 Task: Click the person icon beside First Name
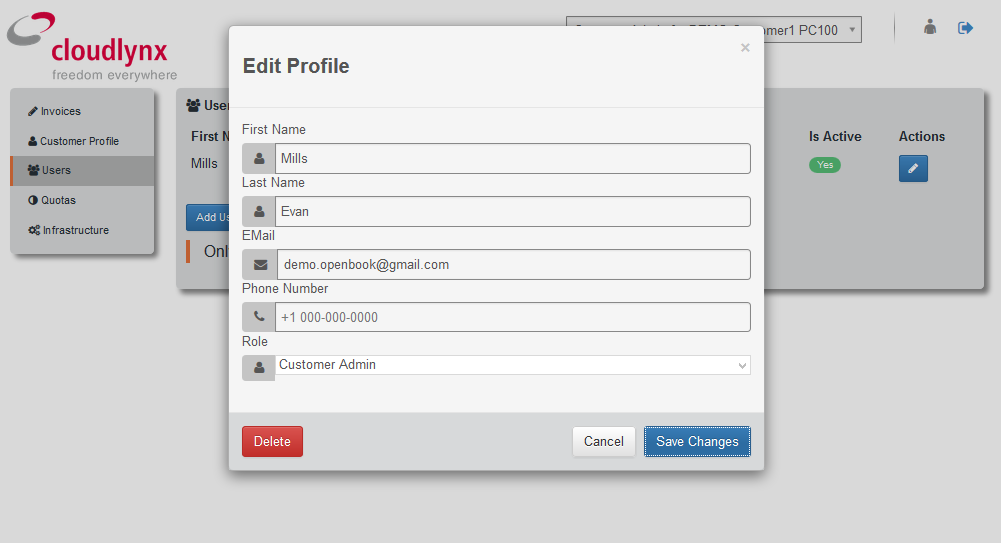[259, 158]
